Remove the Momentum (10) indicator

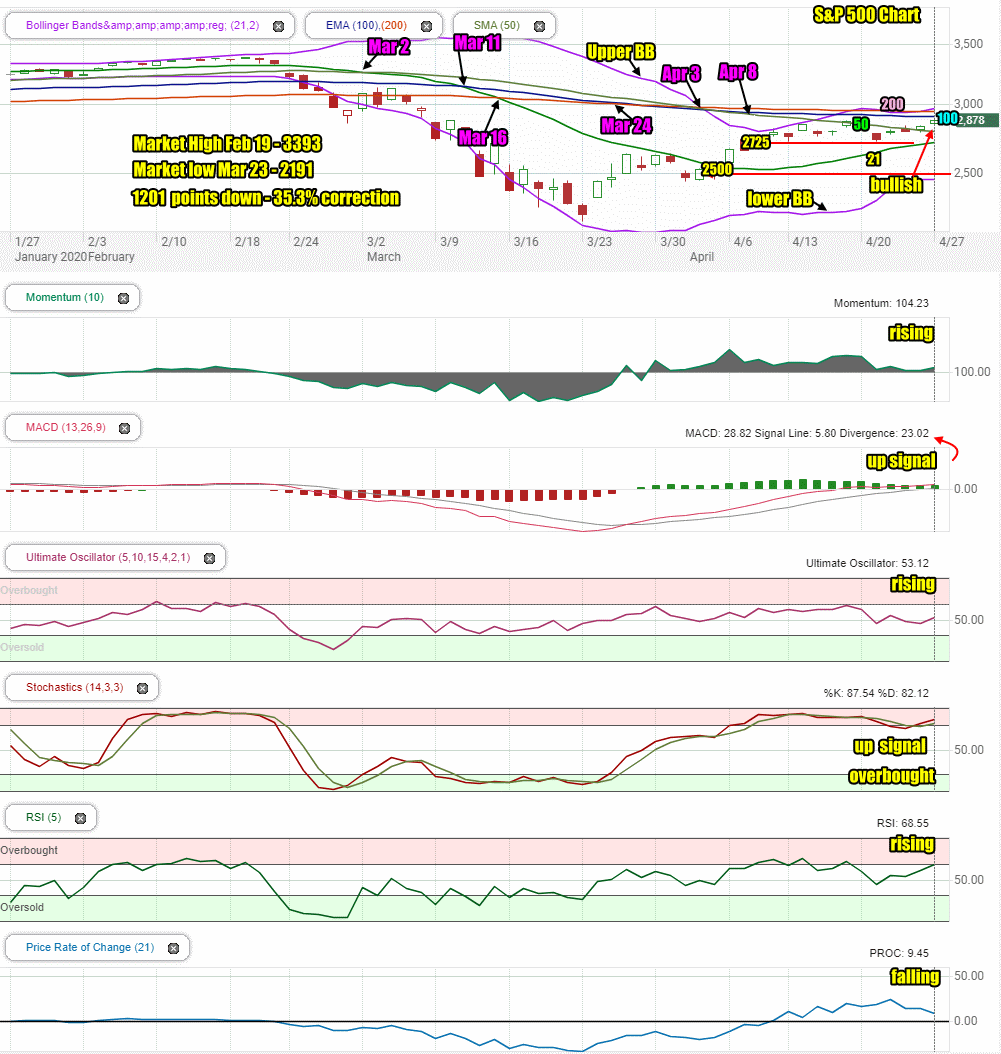[x=123, y=297]
